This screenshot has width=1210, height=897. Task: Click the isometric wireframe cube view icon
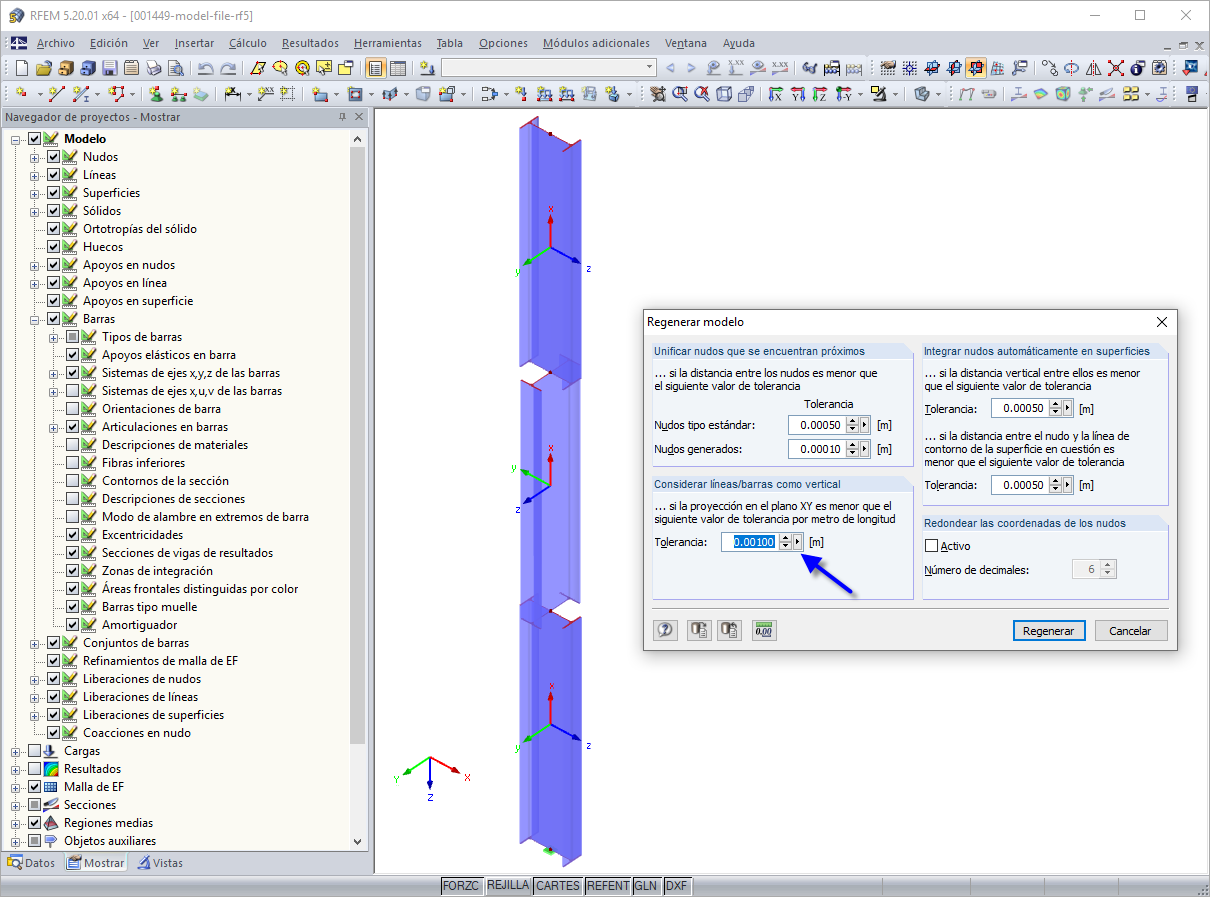pos(724,94)
